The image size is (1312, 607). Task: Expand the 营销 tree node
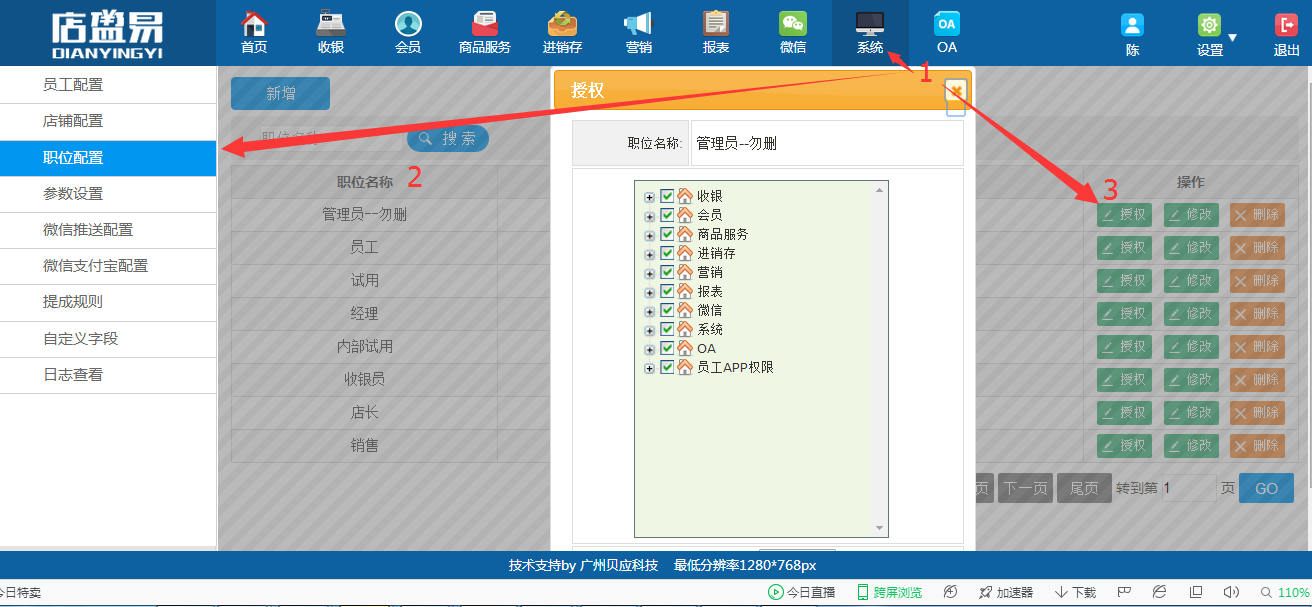(649, 273)
